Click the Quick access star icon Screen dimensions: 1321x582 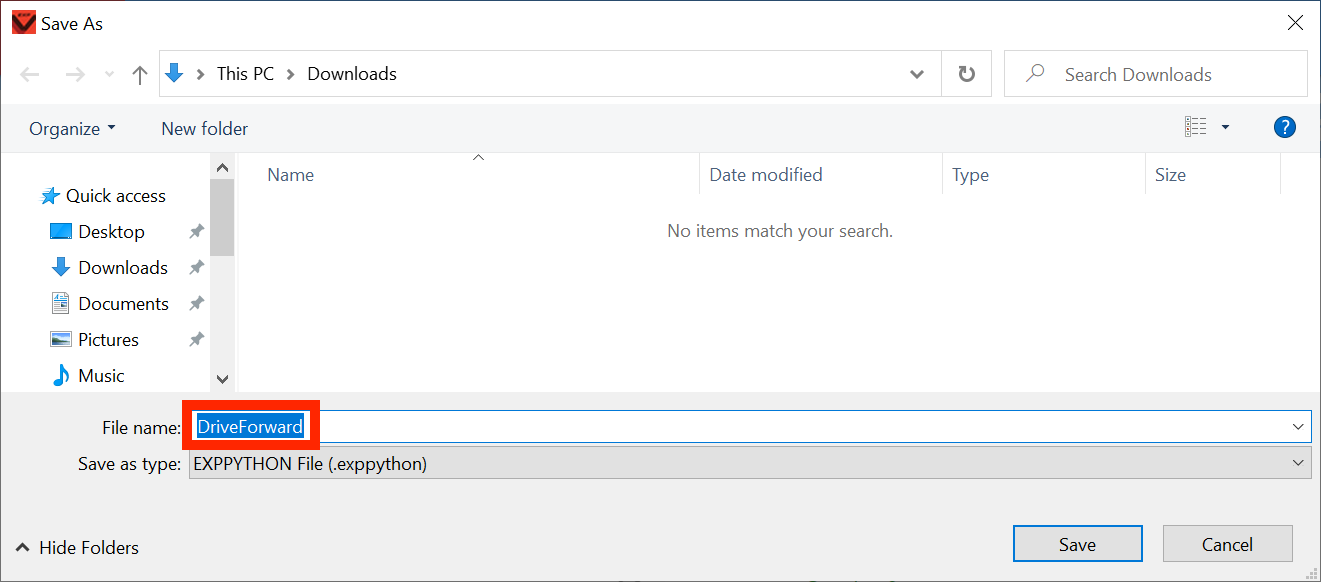pos(50,196)
